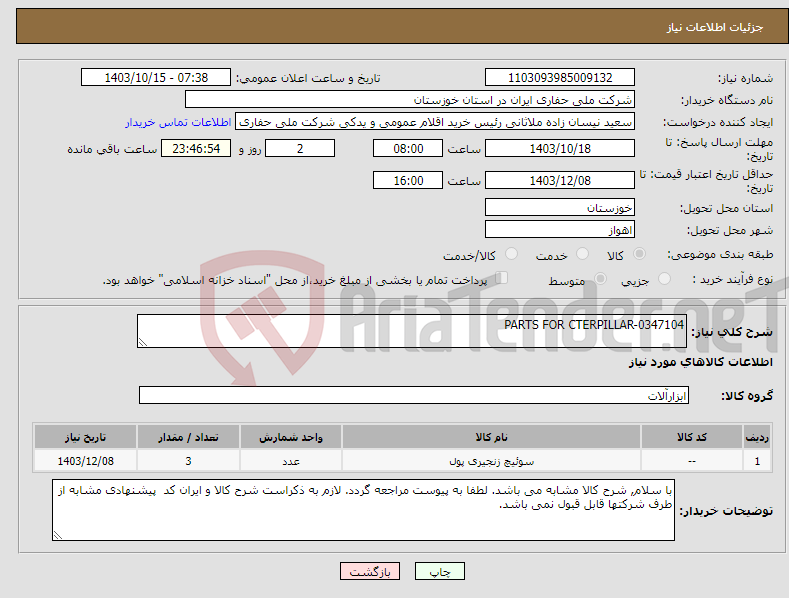Image resolution: width=789 pixels, height=598 pixels.
Task: Click the product code cell showing --
Action: (692, 461)
